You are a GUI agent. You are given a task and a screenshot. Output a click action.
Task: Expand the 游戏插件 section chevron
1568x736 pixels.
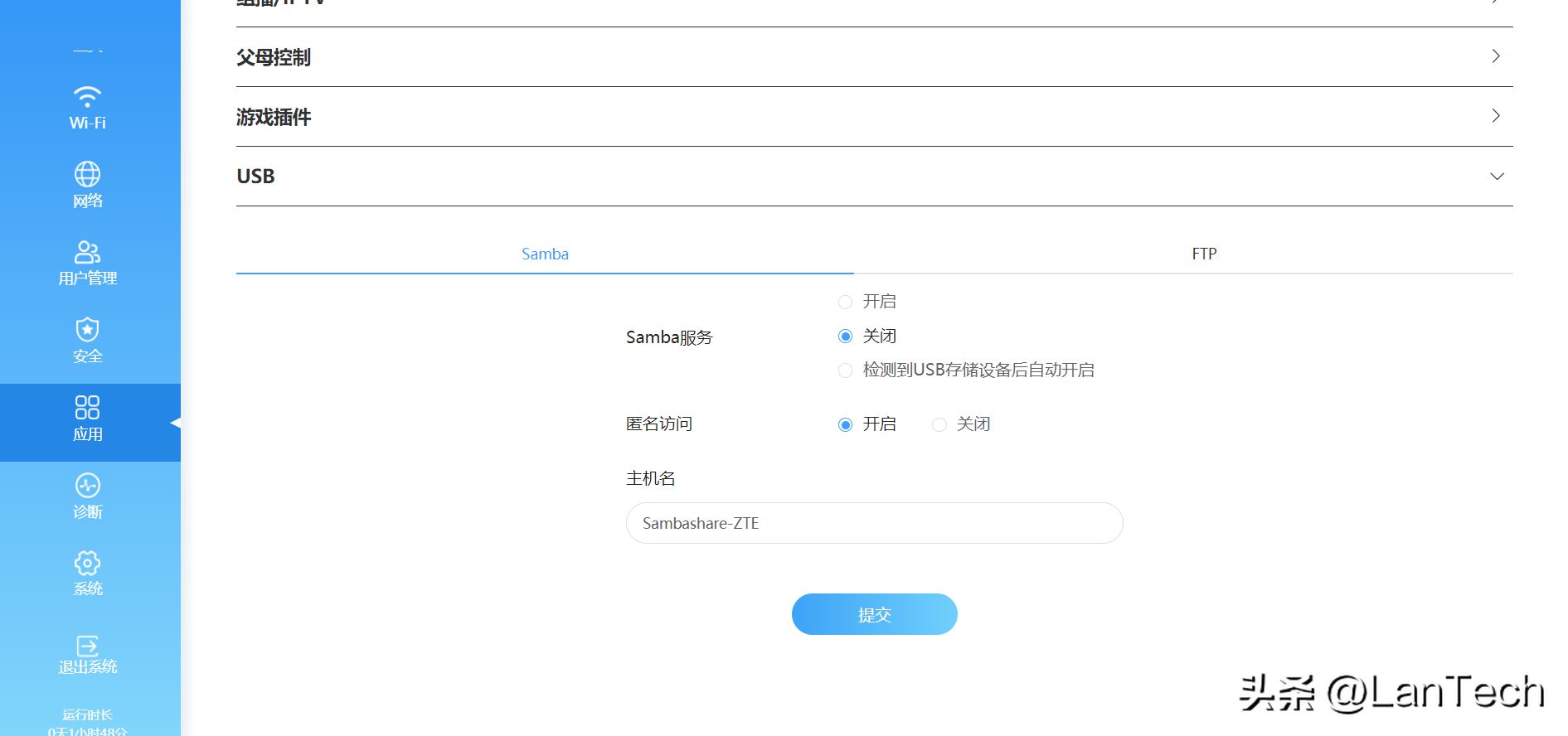(x=1496, y=116)
